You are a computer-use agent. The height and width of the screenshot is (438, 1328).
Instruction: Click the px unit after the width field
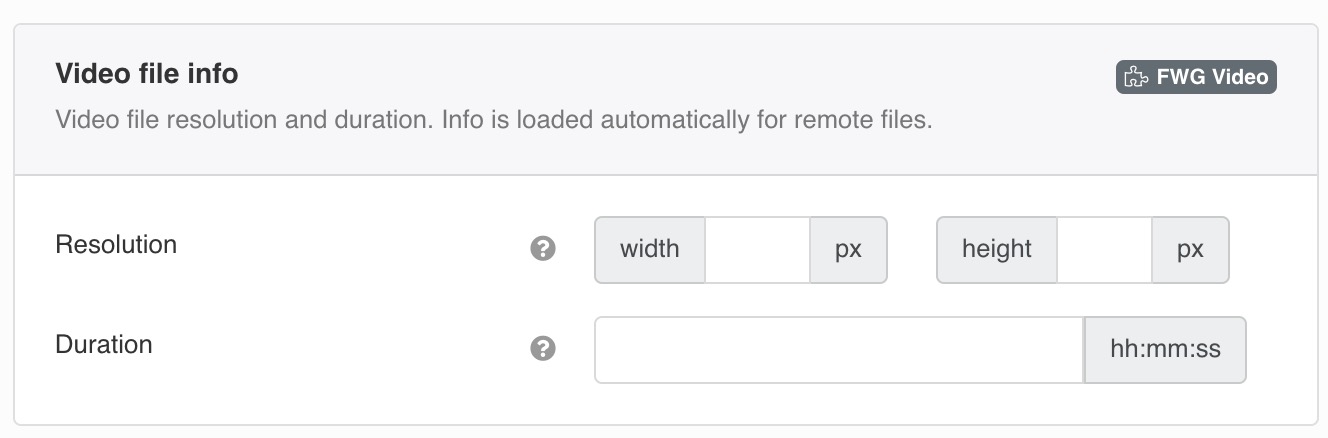(848, 250)
